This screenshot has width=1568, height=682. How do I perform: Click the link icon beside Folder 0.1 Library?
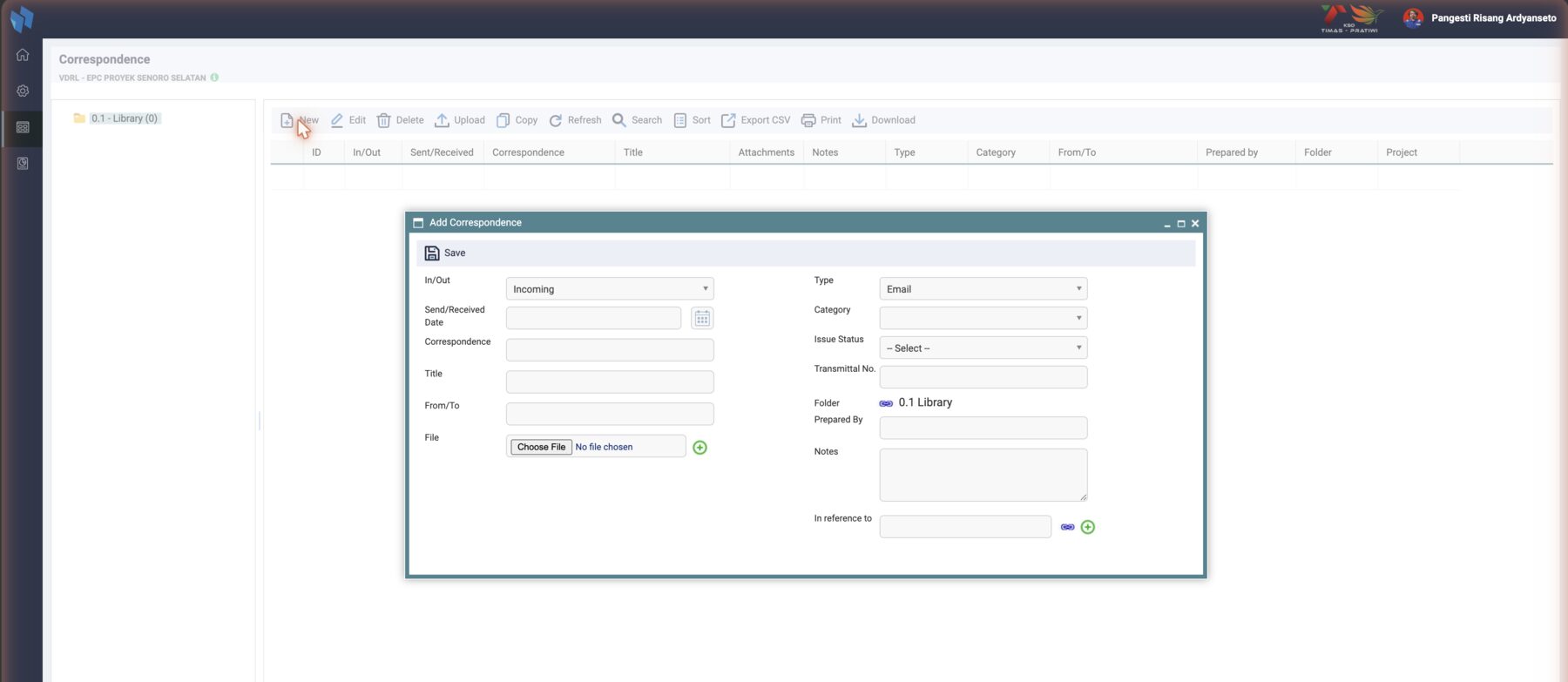[886, 403]
